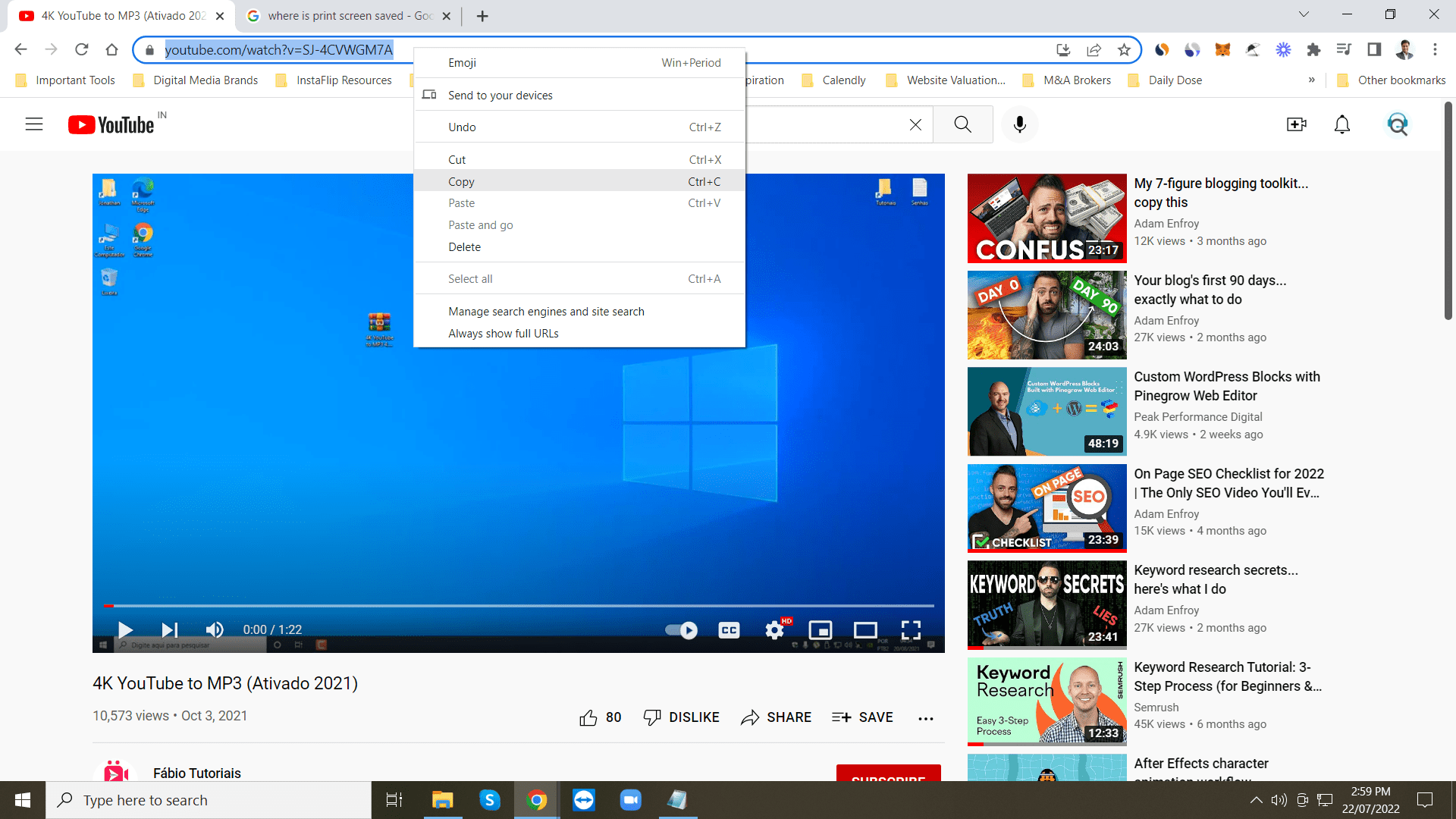This screenshot has height=819, width=1456.
Task: Select Copy from the context menu
Action: click(x=461, y=181)
